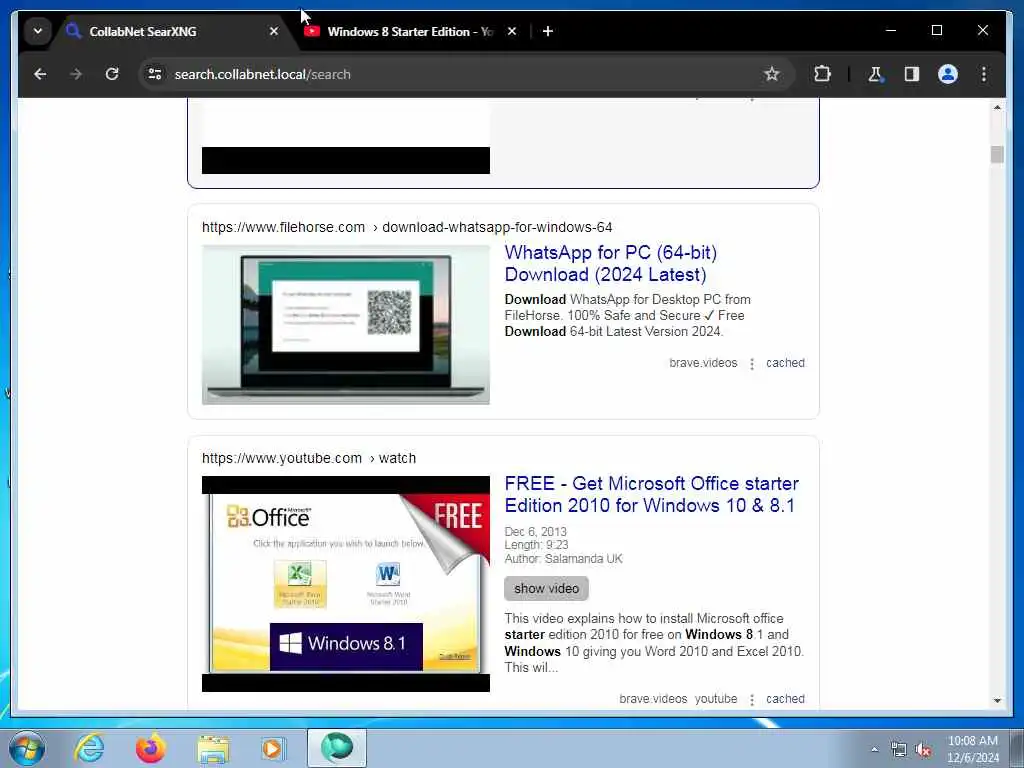
Task: View site information icon in address bar
Action: 155,74
